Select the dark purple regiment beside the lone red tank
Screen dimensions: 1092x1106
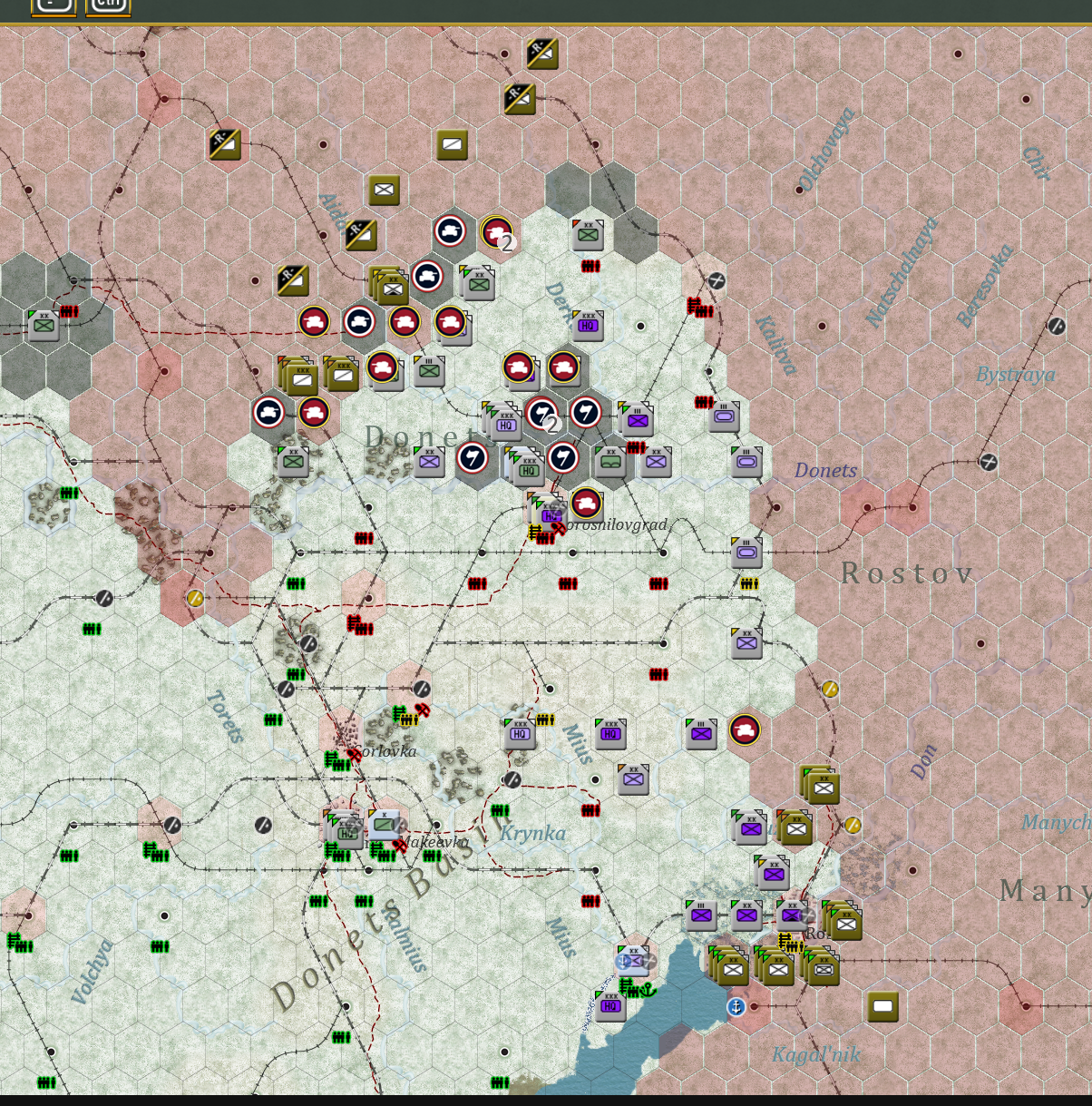click(x=701, y=733)
